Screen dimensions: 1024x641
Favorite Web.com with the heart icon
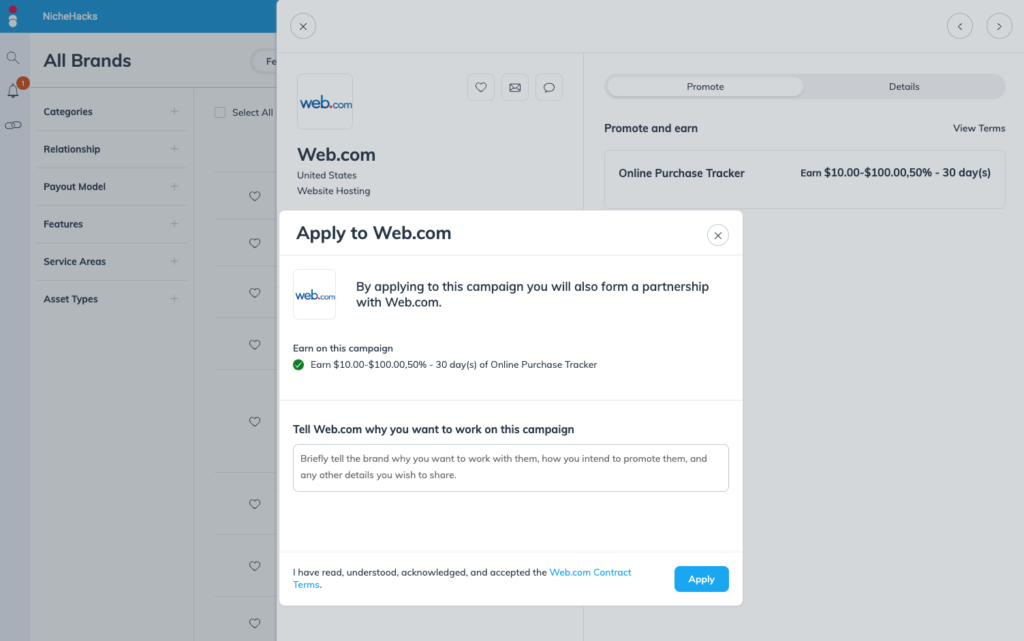pyautogui.click(x=481, y=87)
